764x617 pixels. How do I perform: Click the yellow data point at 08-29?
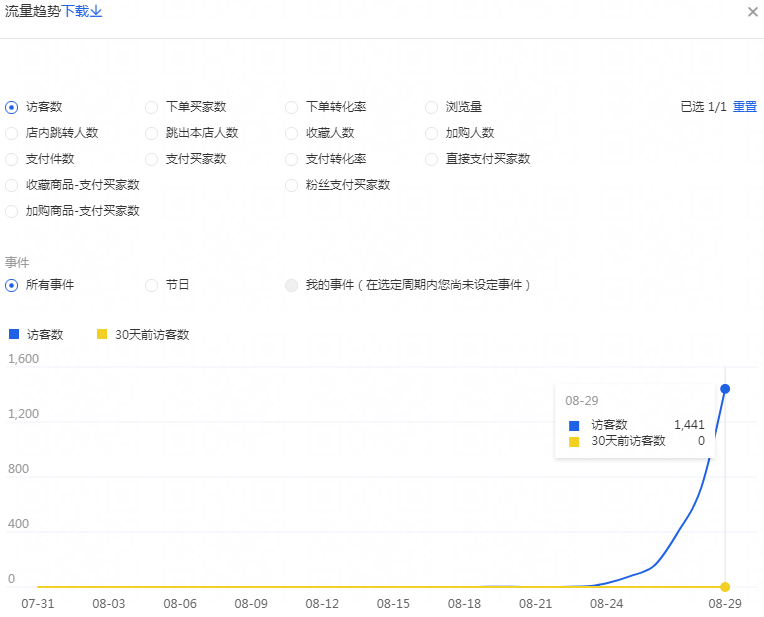(725, 587)
